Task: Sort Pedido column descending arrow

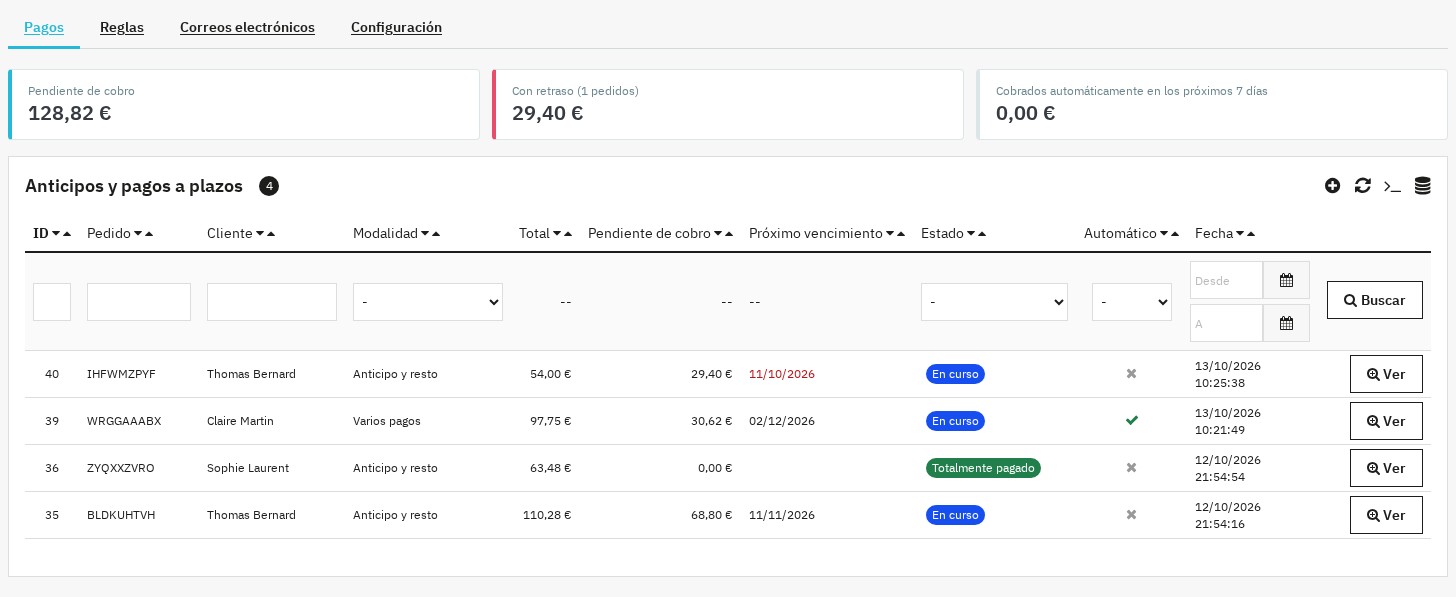Action: pyautogui.click(x=138, y=234)
